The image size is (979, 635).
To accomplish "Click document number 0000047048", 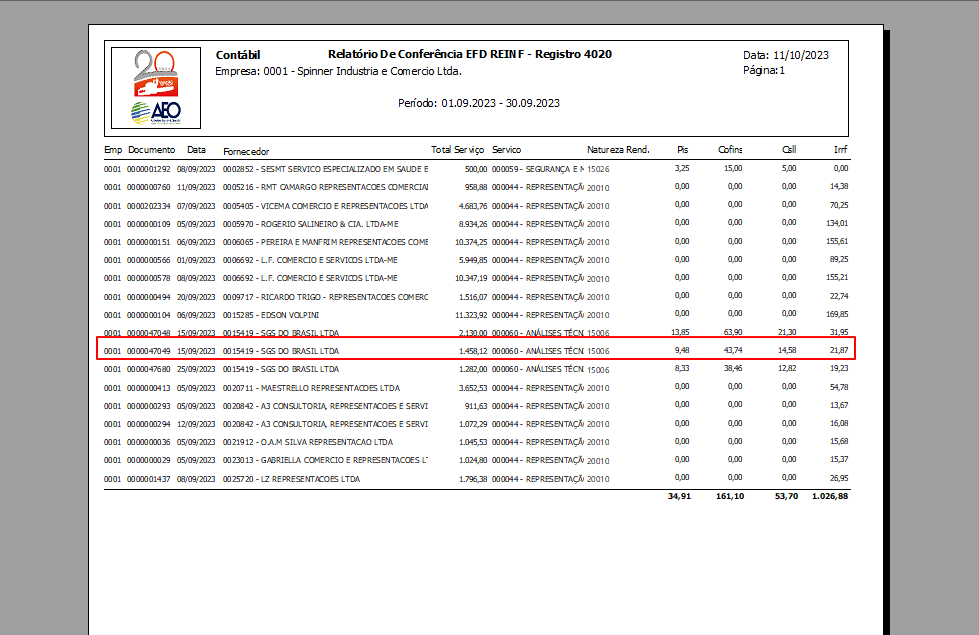I will pos(149,333).
